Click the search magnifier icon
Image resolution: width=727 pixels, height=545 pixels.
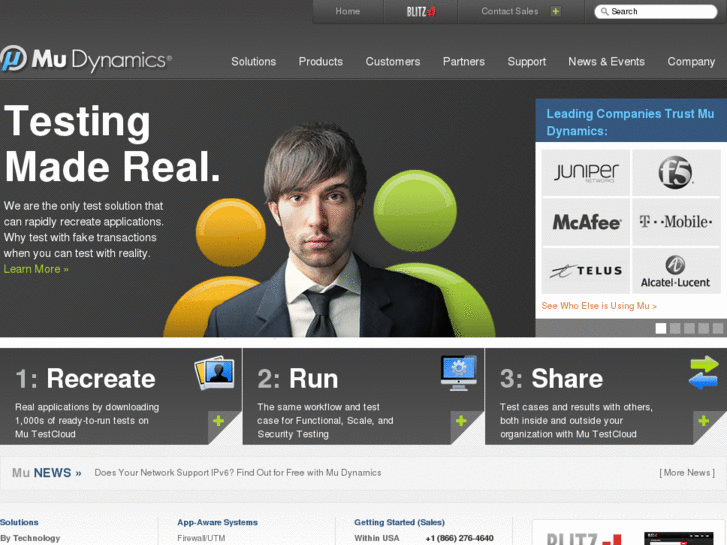[604, 12]
